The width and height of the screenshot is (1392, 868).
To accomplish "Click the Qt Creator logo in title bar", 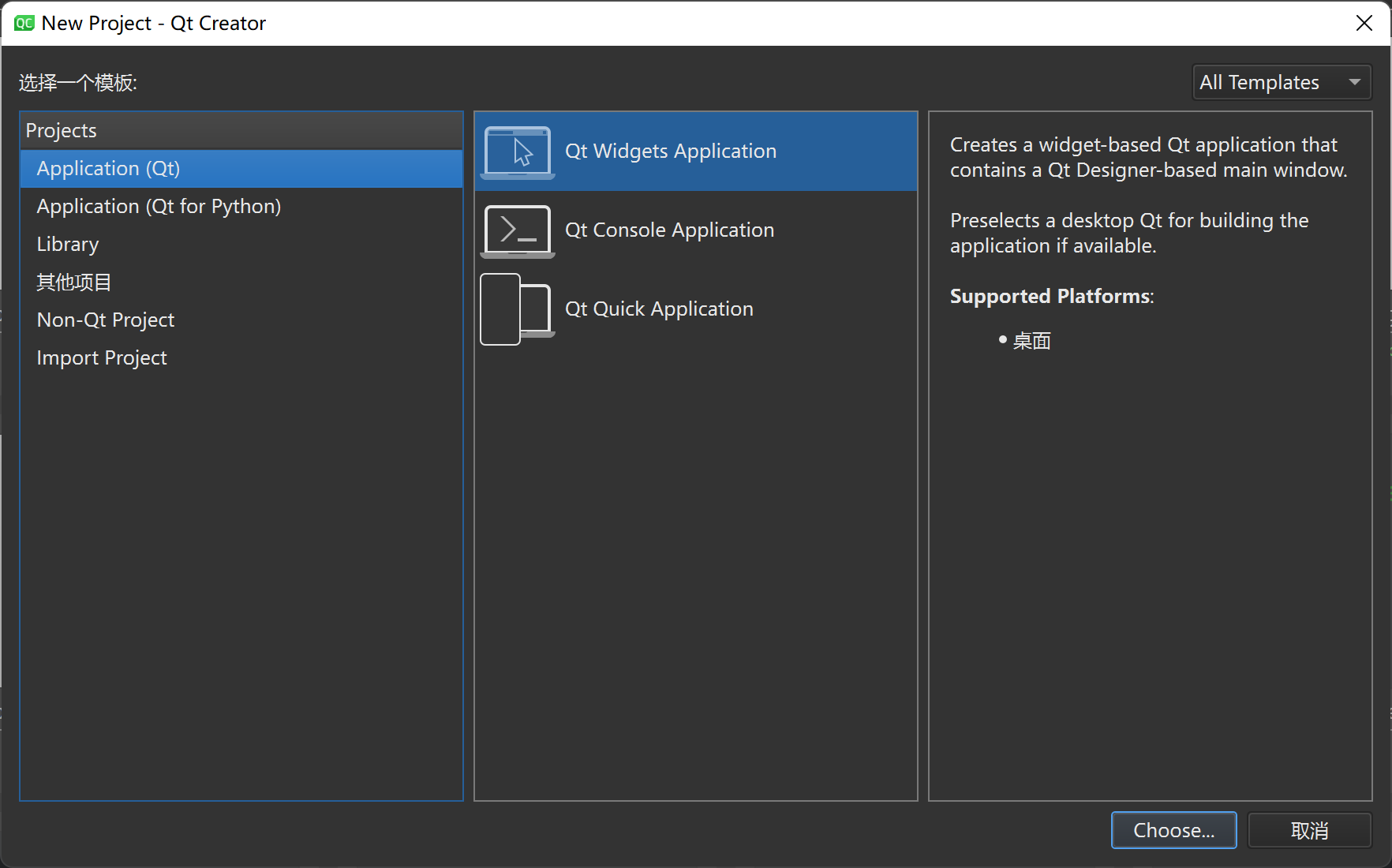I will click(24, 23).
